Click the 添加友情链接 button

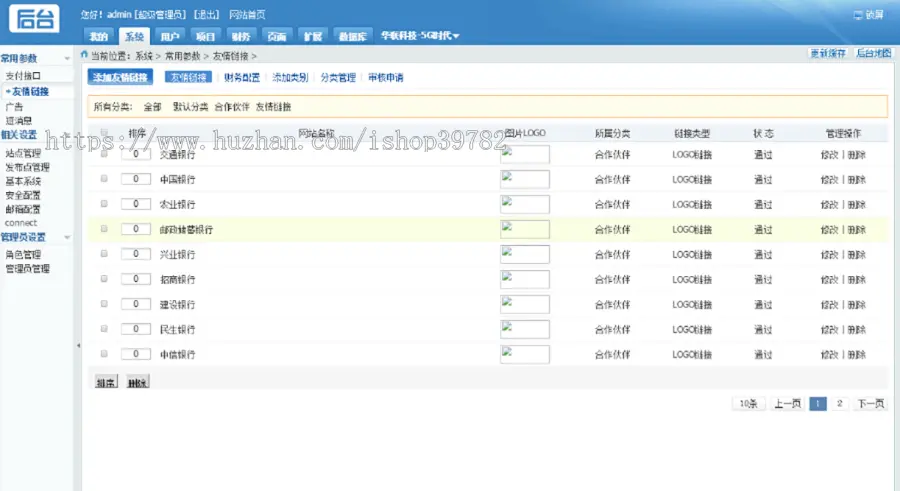tap(120, 78)
